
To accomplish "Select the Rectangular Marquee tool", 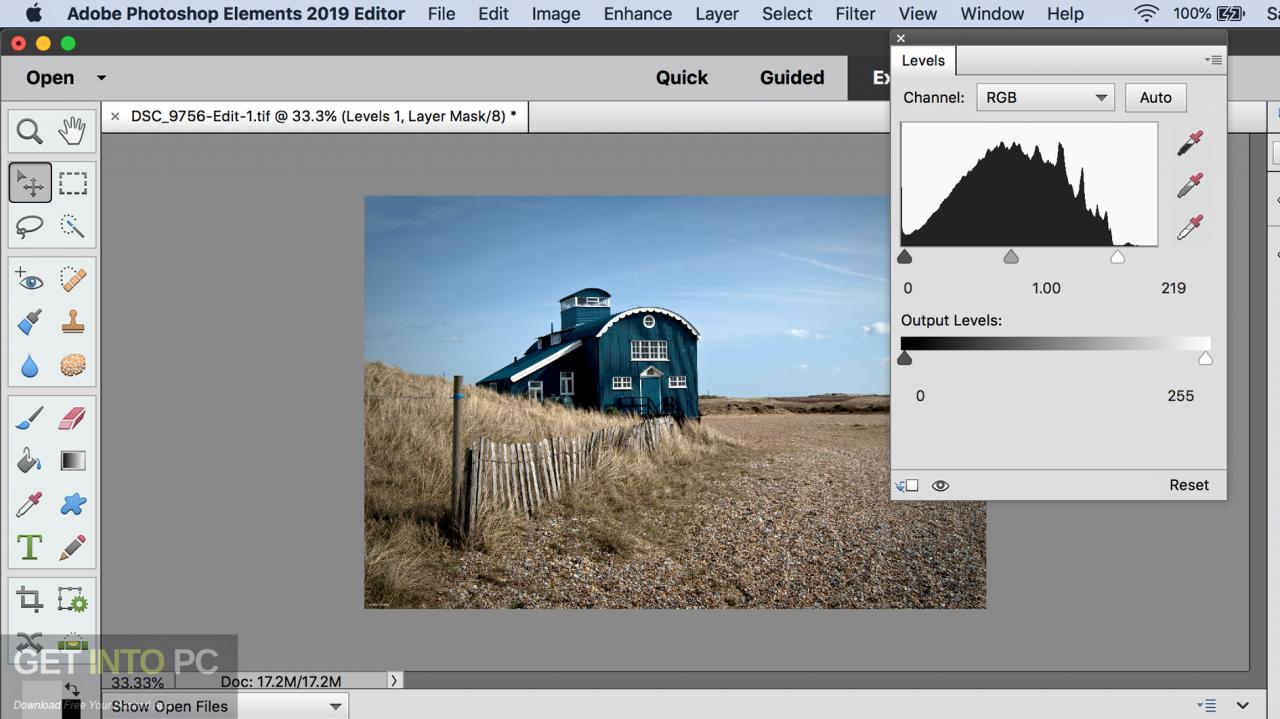I will pos(72,183).
